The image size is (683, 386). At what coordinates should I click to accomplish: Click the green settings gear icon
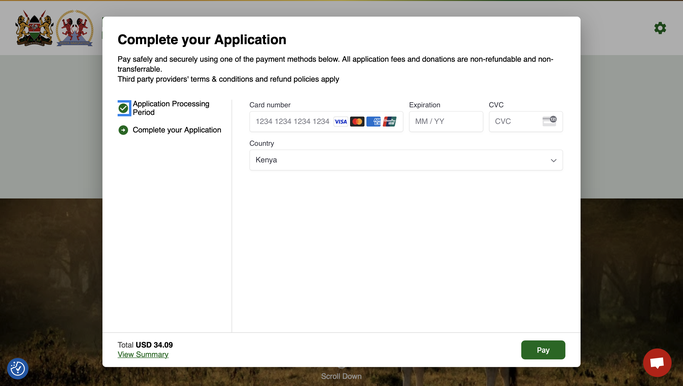[660, 28]
